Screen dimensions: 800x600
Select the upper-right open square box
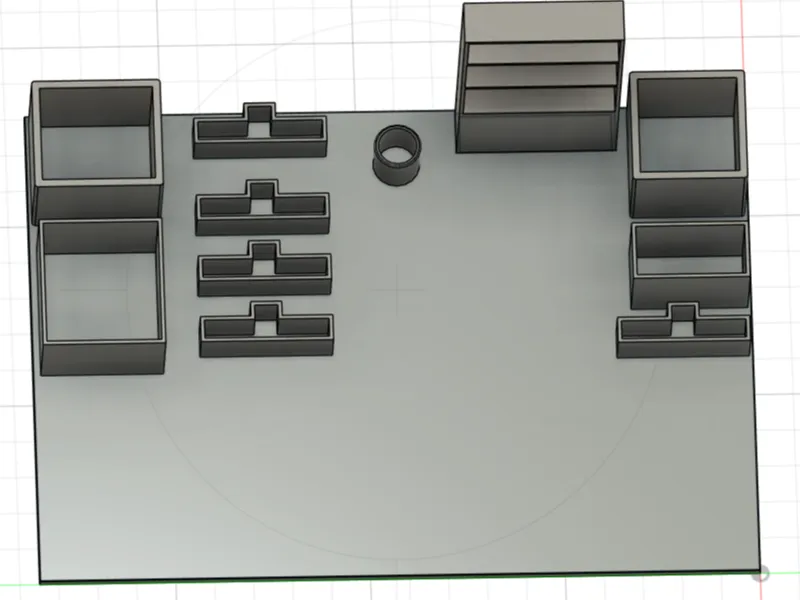click(x=688, y=144)
